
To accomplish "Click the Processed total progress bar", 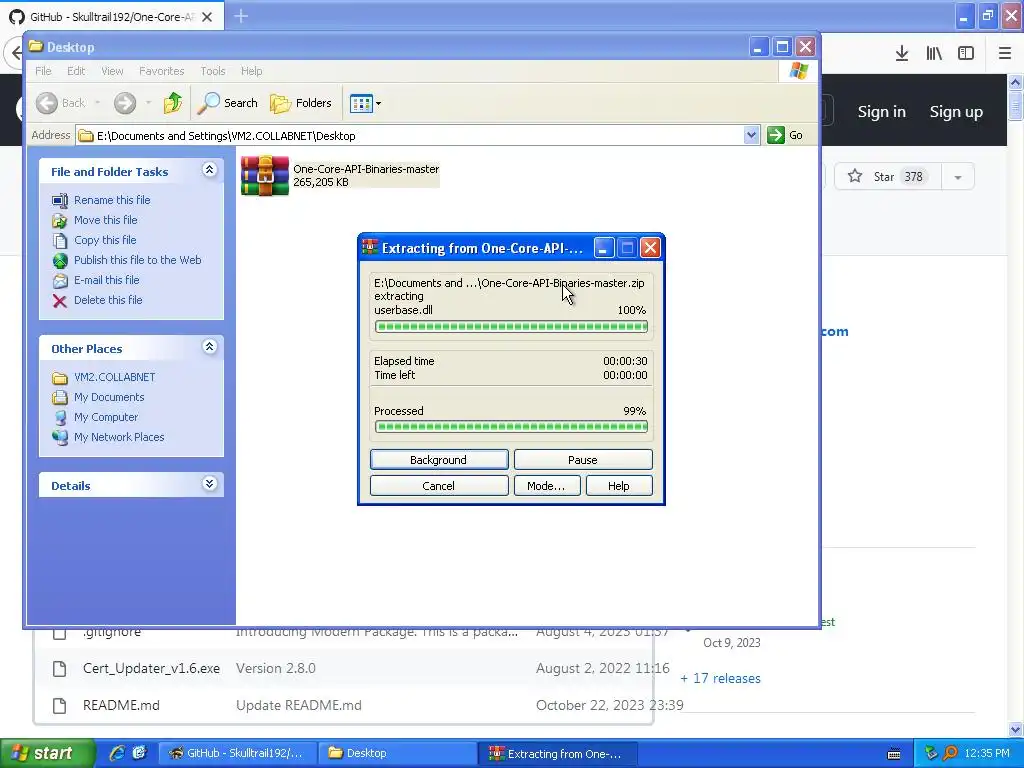I will pyautogui.click(x=511, y=427).
